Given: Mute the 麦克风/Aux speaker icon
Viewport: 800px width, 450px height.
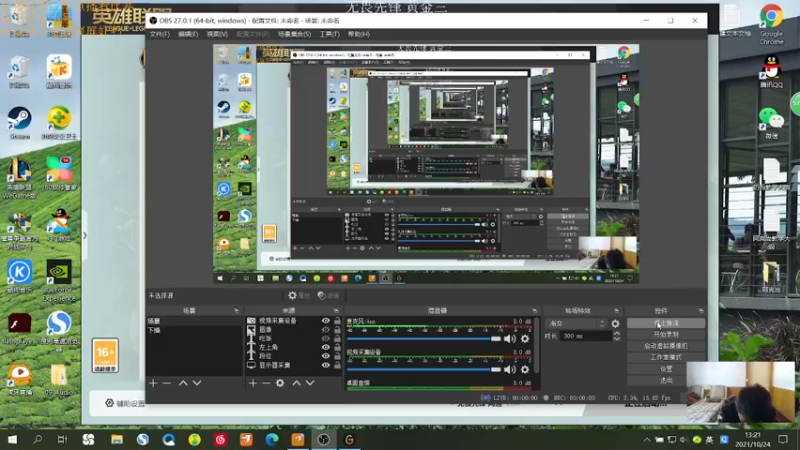Looking at the screenshot, I should click(x=510, y=339).
